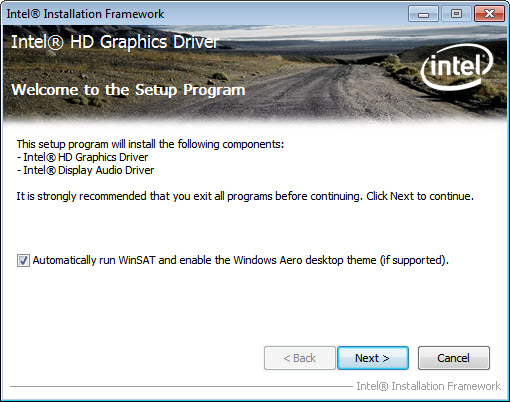Close the installer with the red X

[x=489, y=14]
